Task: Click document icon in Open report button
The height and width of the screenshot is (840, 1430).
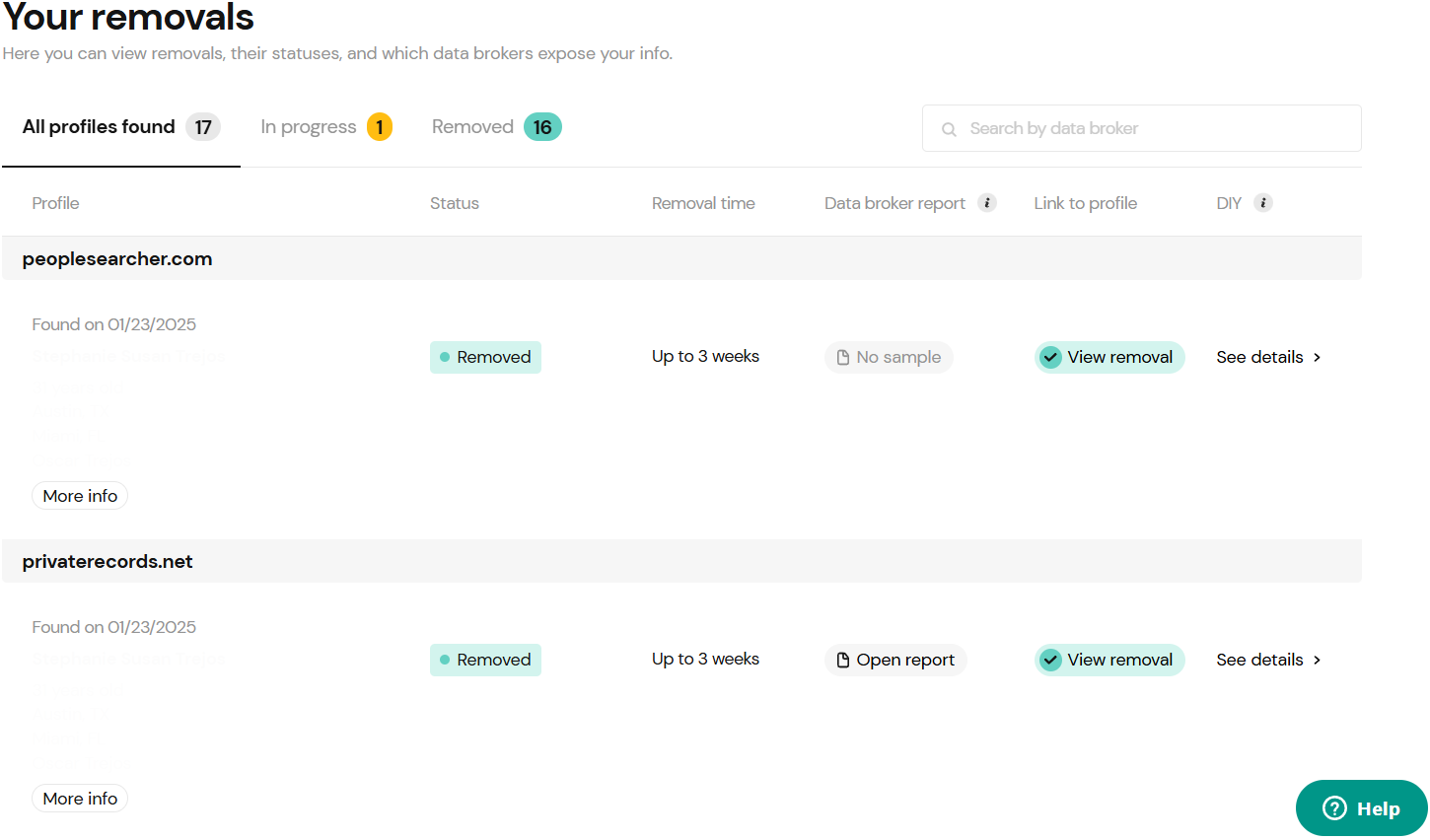Action: (843, 660)
